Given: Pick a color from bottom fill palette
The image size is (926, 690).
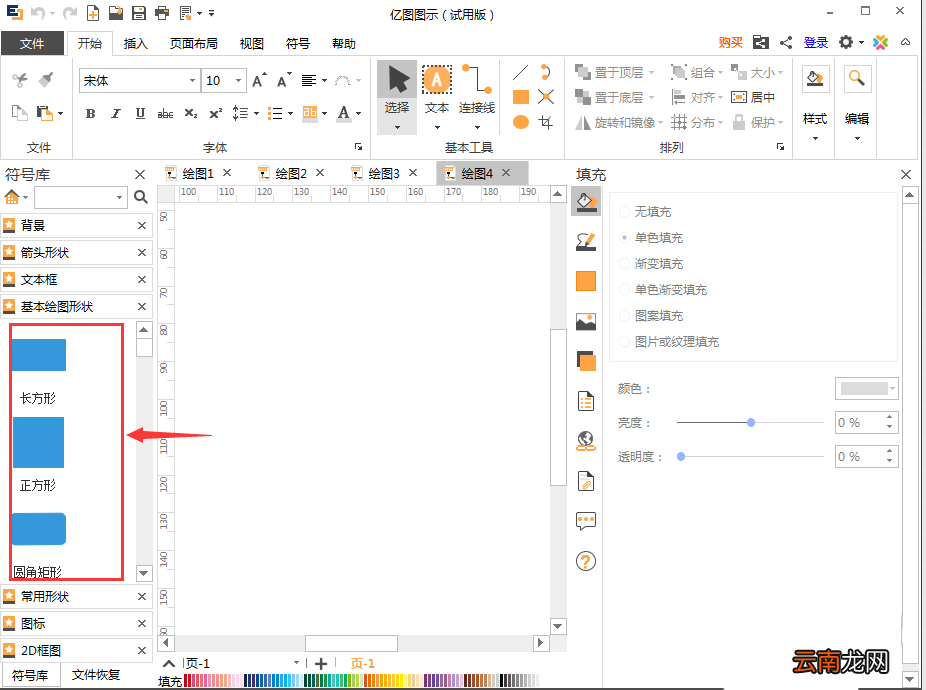Looking at the screenshot, I should tap(360, 681).
